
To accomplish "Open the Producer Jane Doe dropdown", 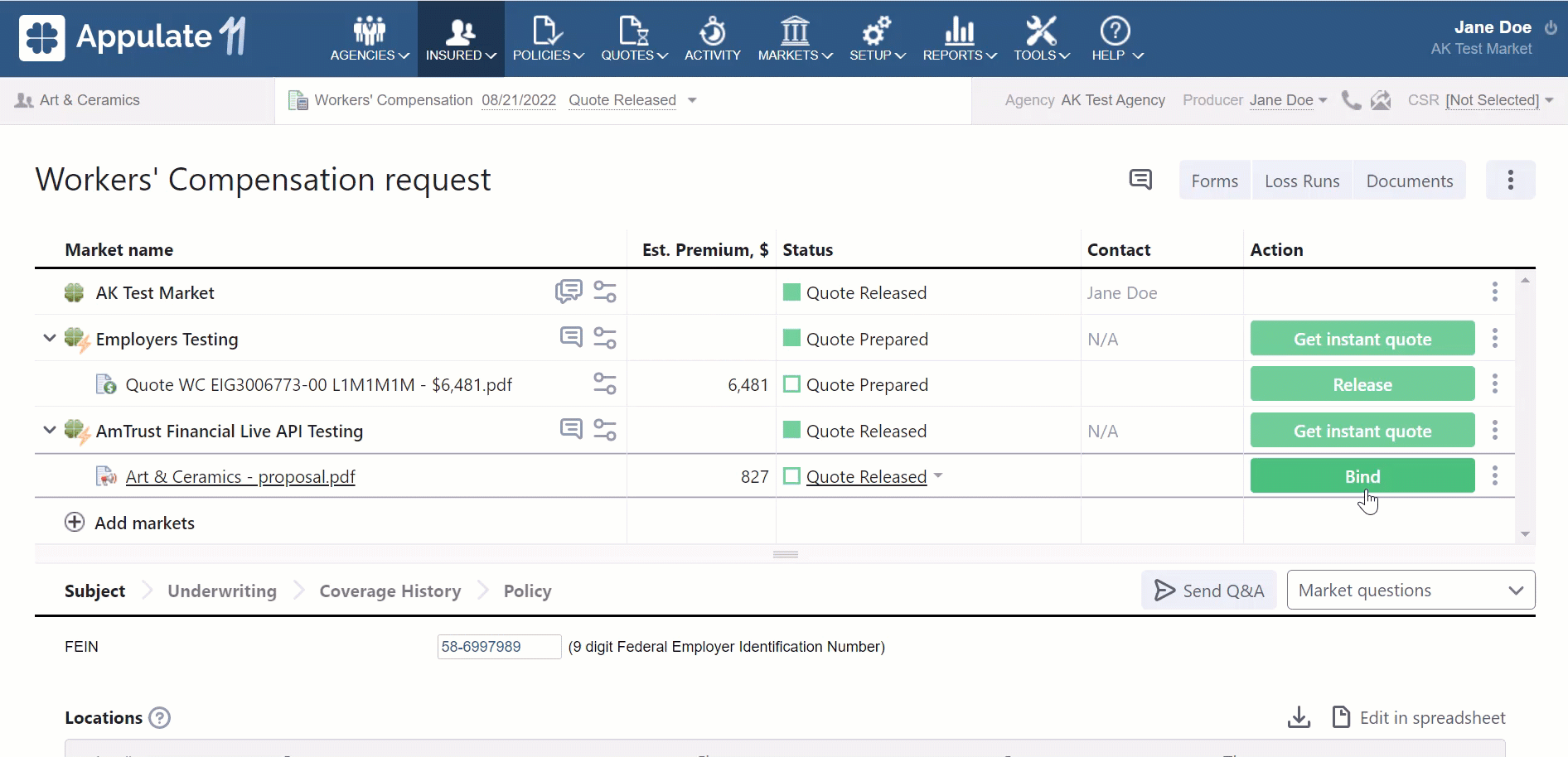I will (1288, 100).
